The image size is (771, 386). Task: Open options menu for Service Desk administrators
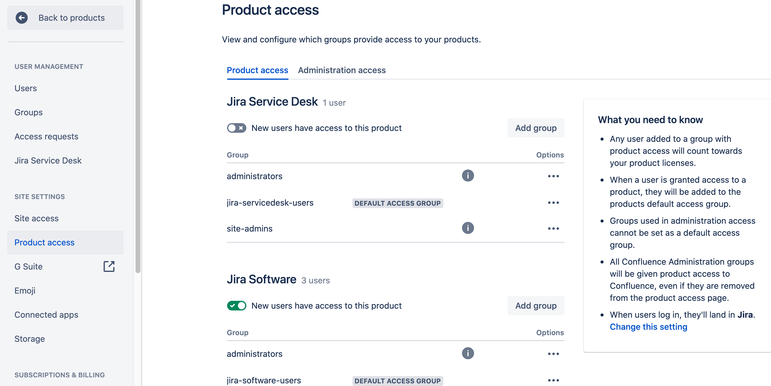pos(553,176)
